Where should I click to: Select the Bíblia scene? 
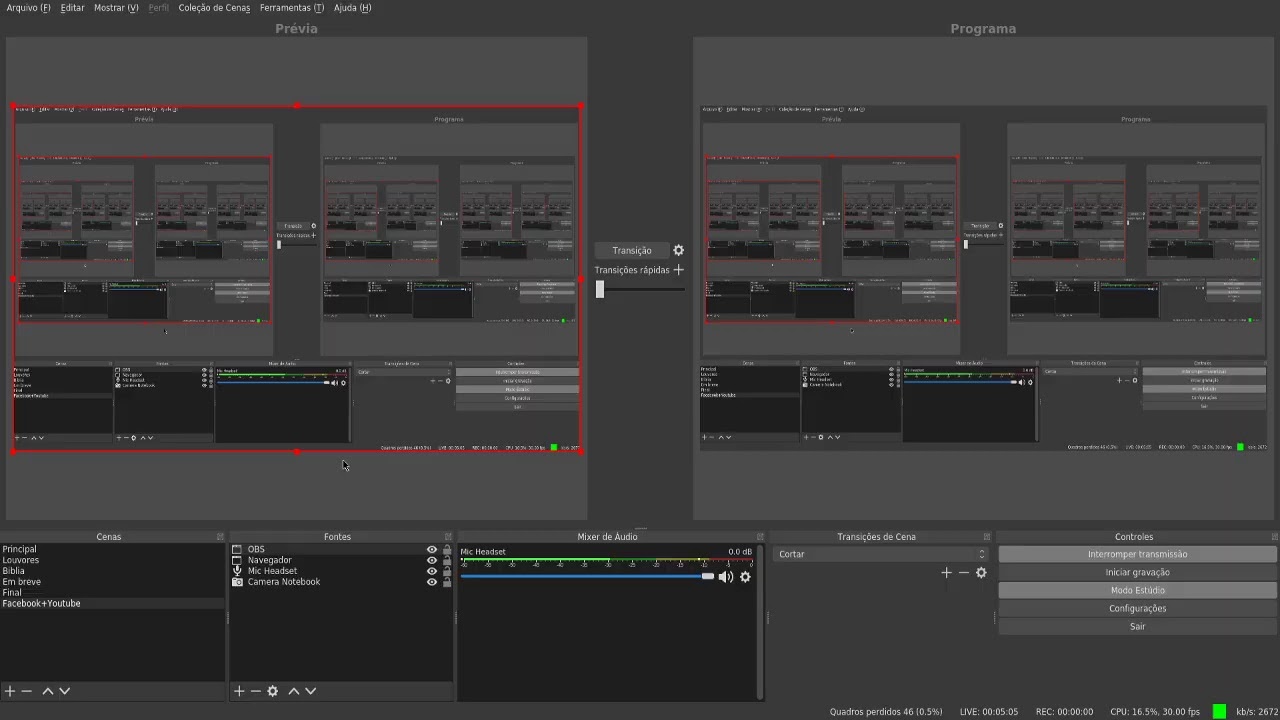[x=112, y=571]
